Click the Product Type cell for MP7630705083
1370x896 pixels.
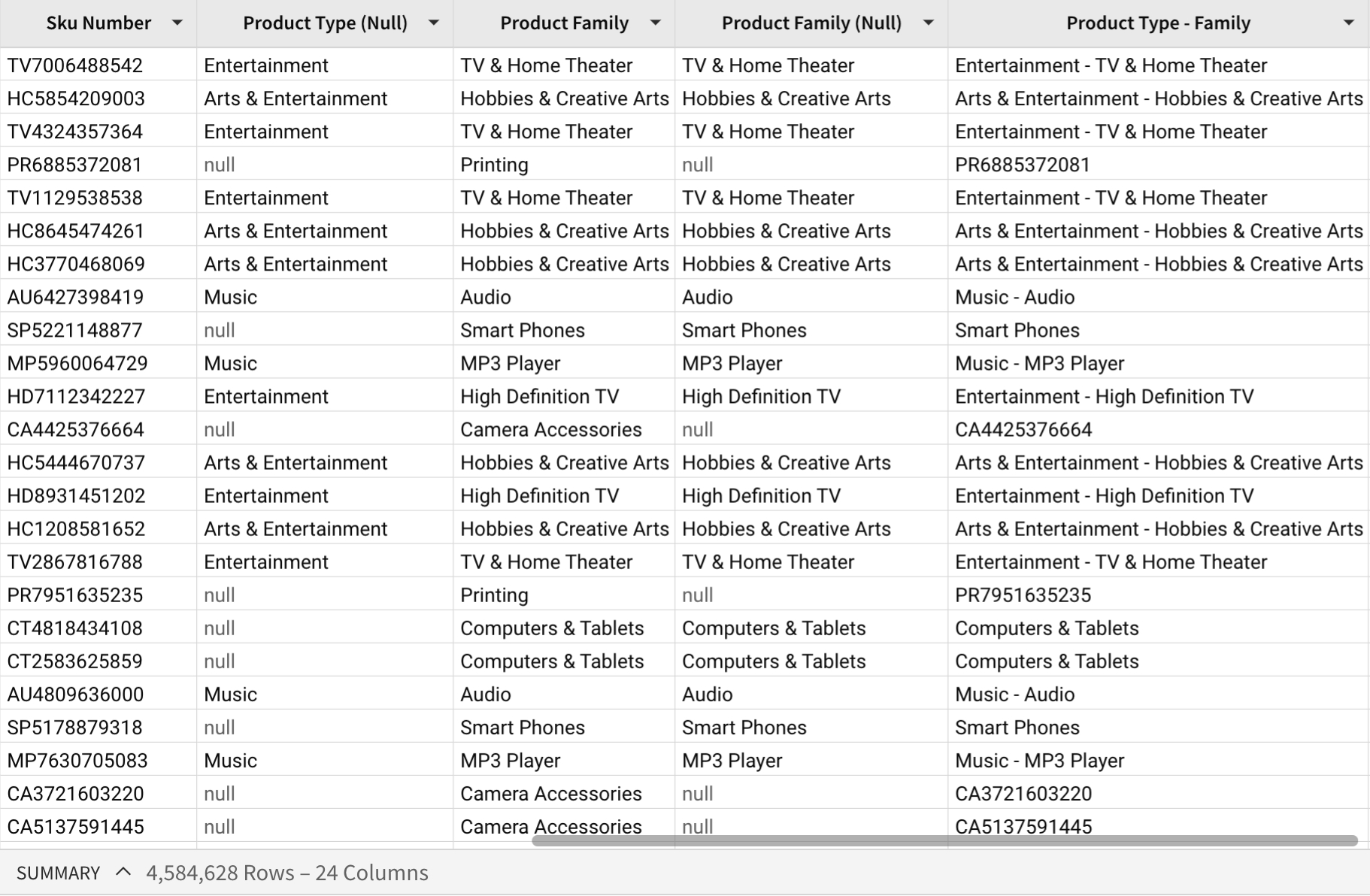point(231,760)
